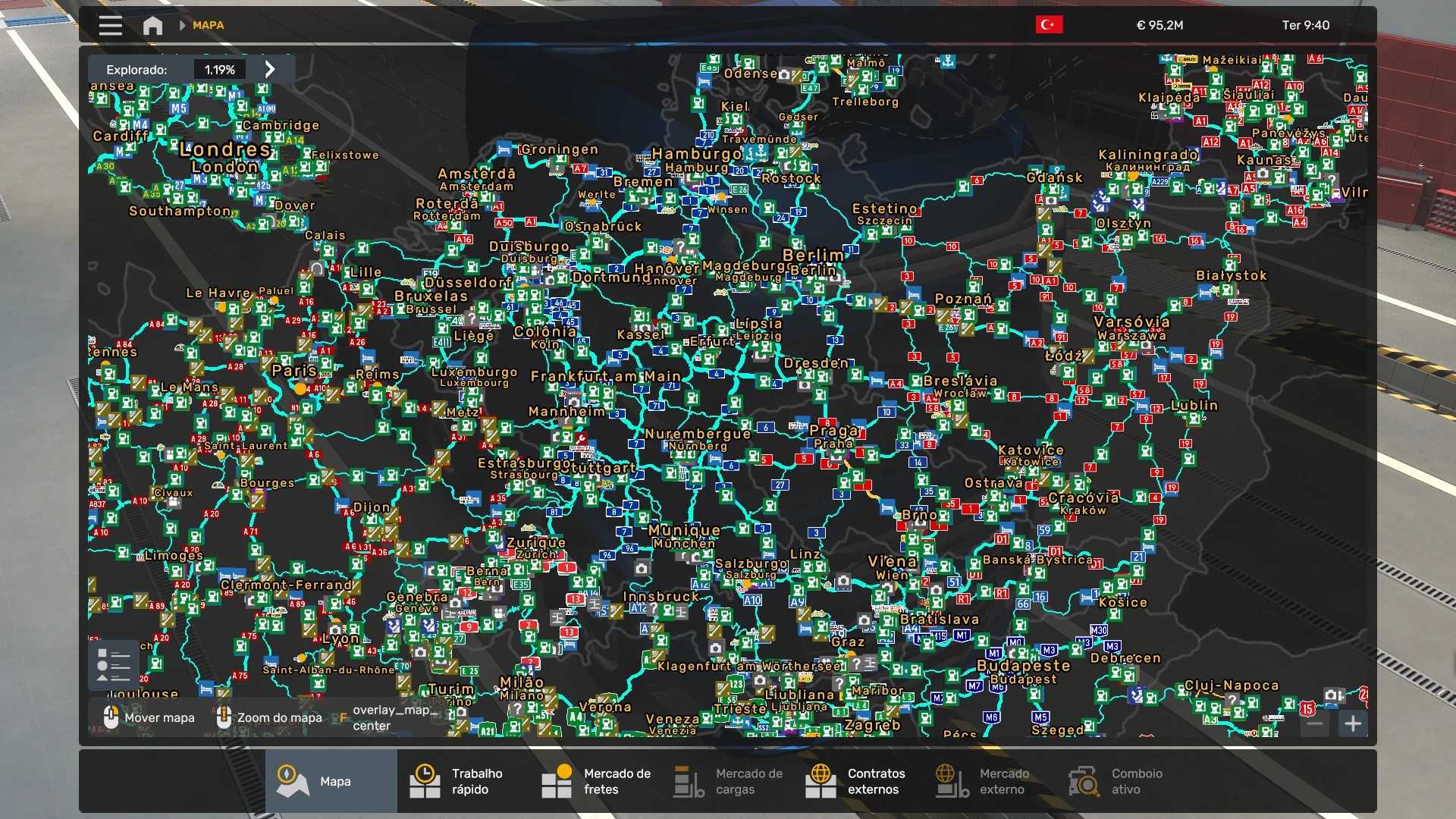Click the Londres city label
The height and width of the screenshot is (819, 1456).
pos(225,149)
